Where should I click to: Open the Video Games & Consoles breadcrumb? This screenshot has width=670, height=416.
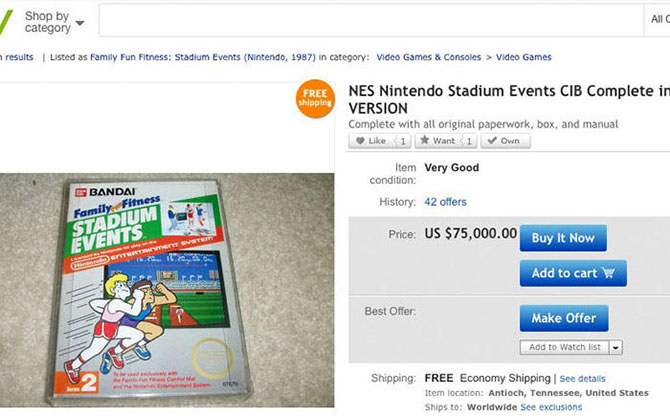click(x=429, y=57)
